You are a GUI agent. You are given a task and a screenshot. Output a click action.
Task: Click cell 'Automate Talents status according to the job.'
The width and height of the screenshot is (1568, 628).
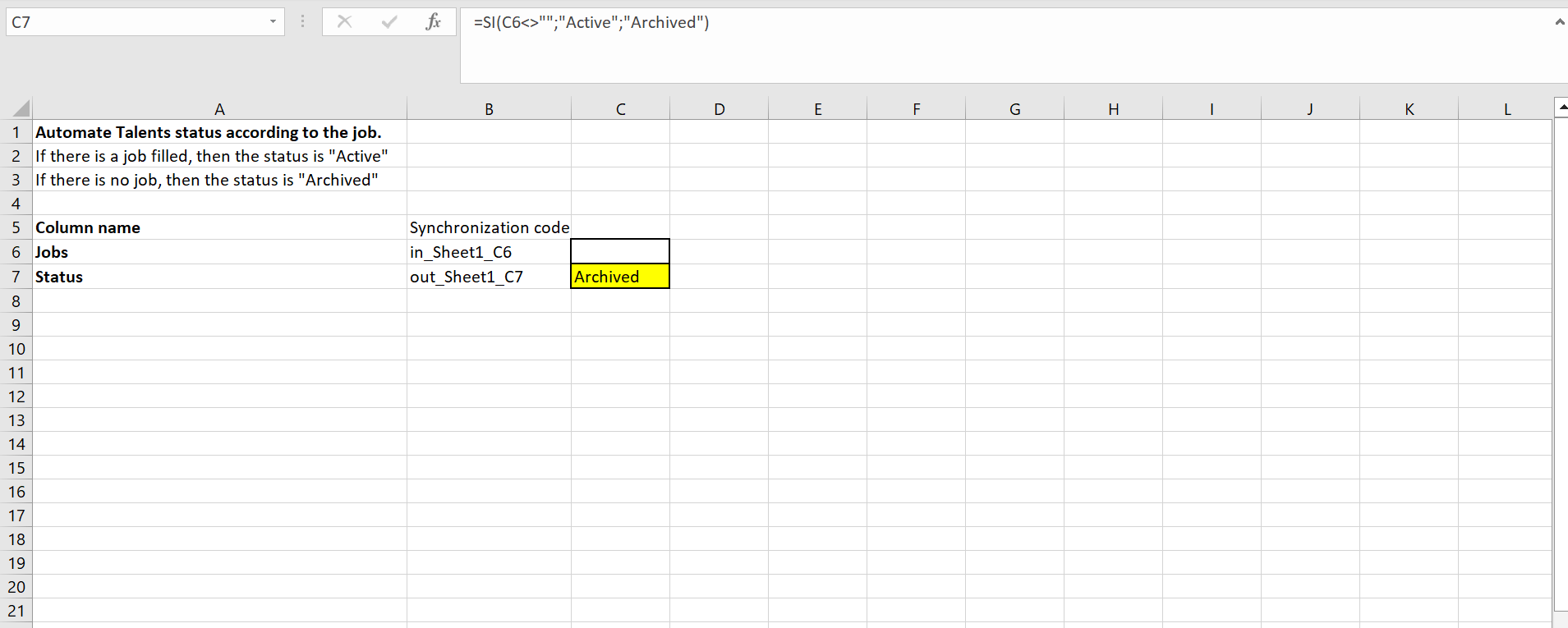tap(219, 132)
